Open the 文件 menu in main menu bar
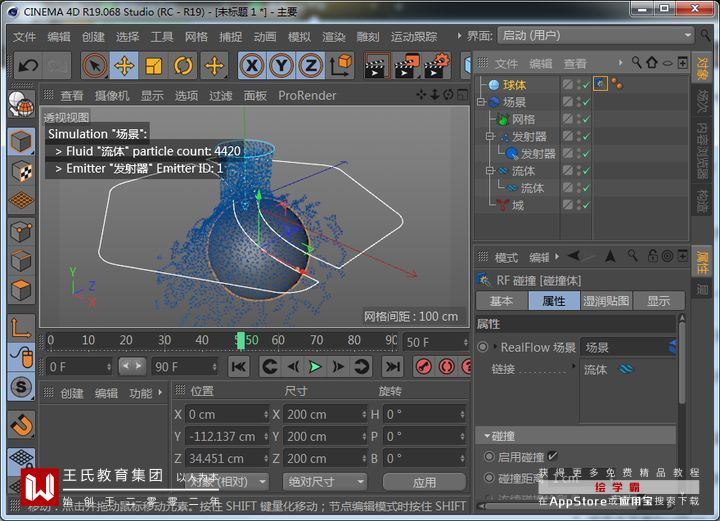 (x=24, y=36)
